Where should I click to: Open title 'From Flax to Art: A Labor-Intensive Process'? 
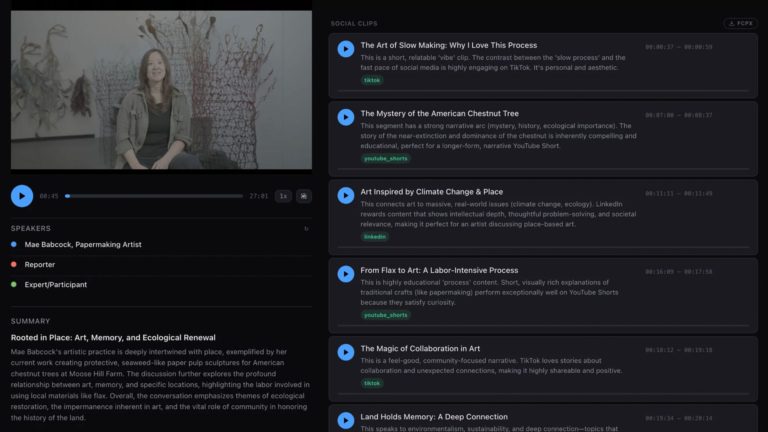pyautogui.click(x=439, y=270)
